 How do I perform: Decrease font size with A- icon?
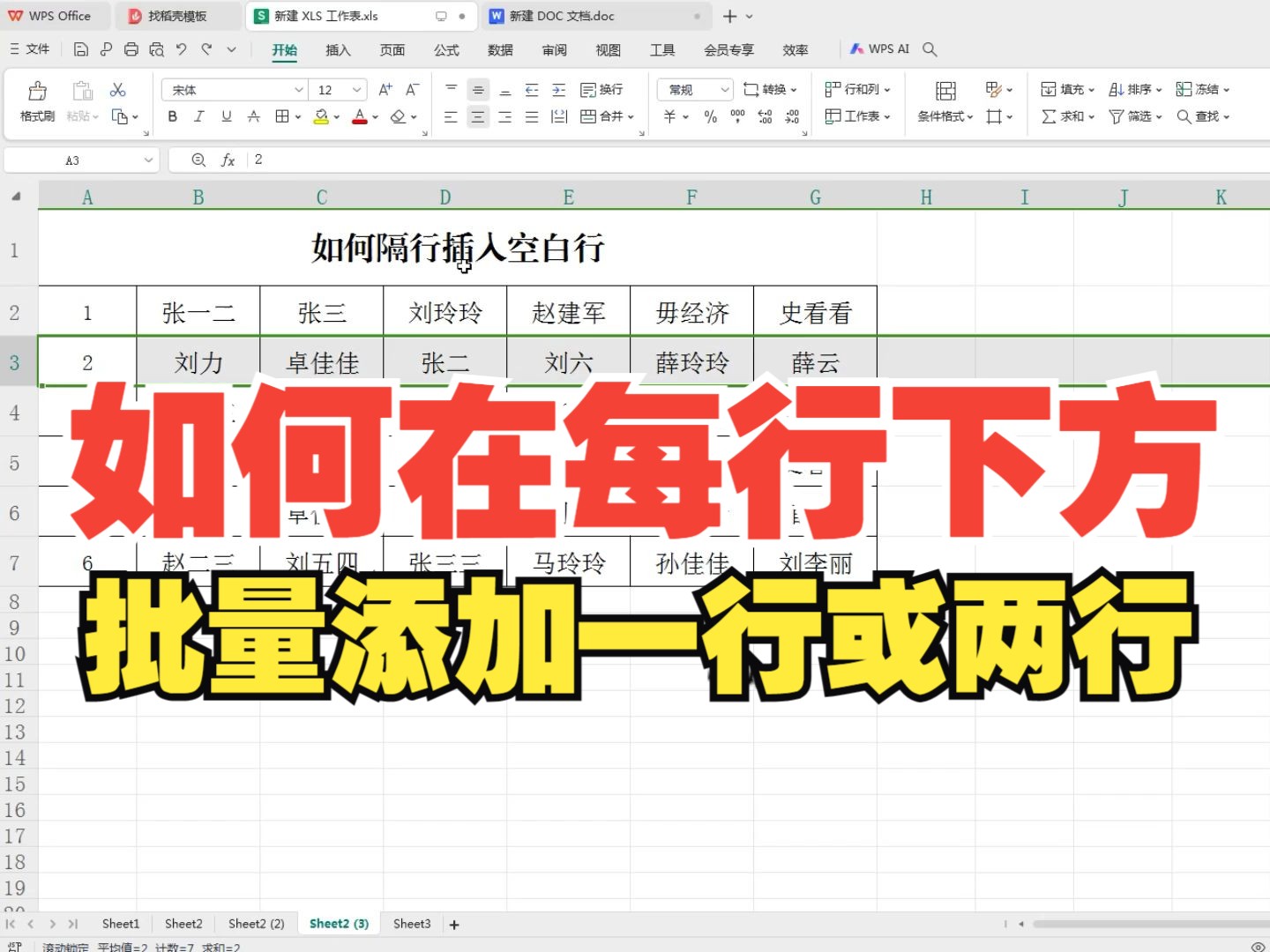tap(412, 90)
